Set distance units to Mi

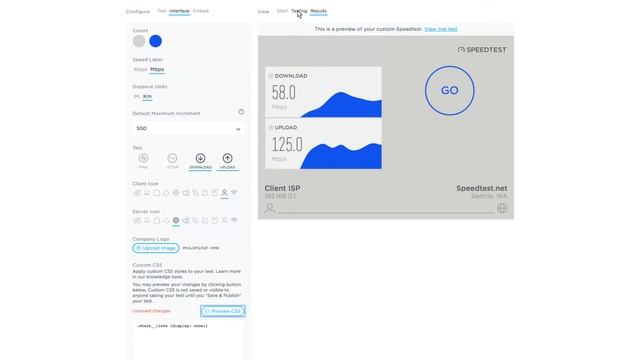click(x=137, y=96)
